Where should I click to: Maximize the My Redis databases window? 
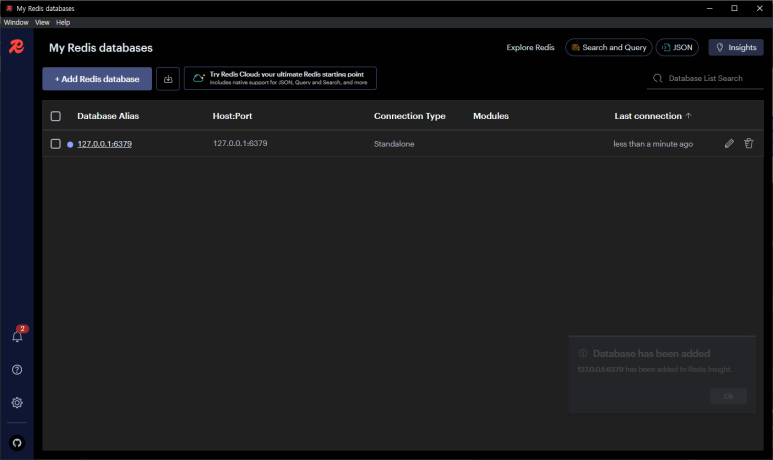tap(734, 8)
